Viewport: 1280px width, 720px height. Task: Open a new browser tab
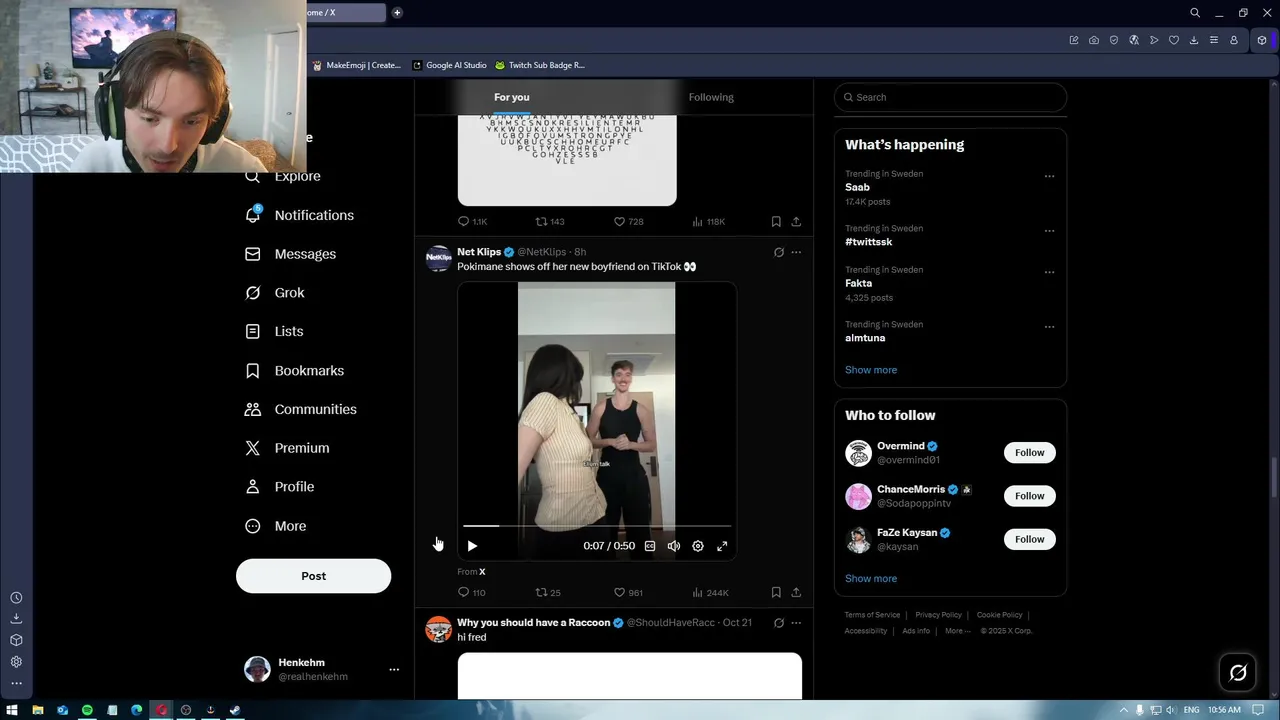[x=397, y=13]
